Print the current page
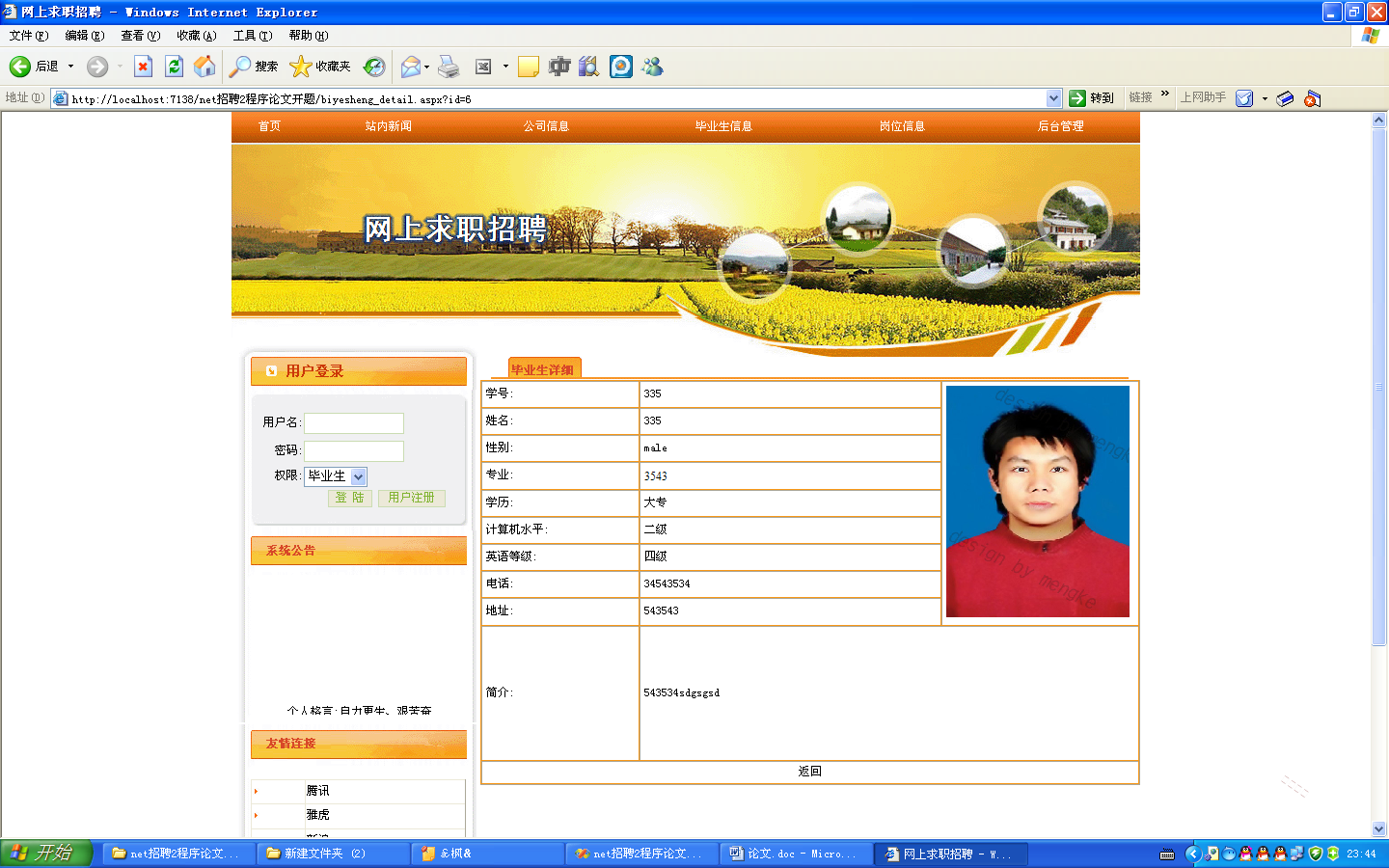Screen dimensions: 1389x868 (448, 66)
